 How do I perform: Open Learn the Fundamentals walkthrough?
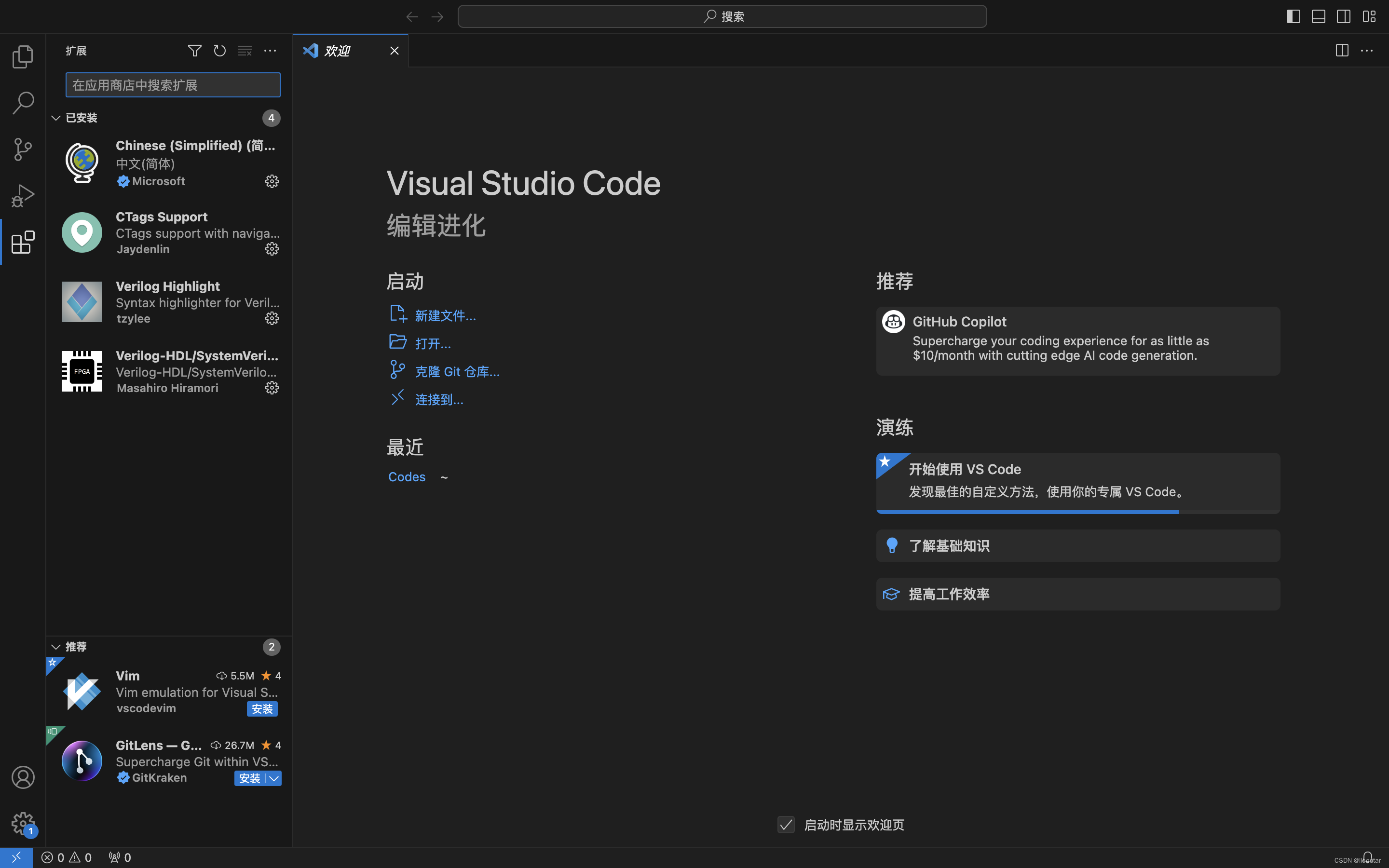(x=1078, y=546)
